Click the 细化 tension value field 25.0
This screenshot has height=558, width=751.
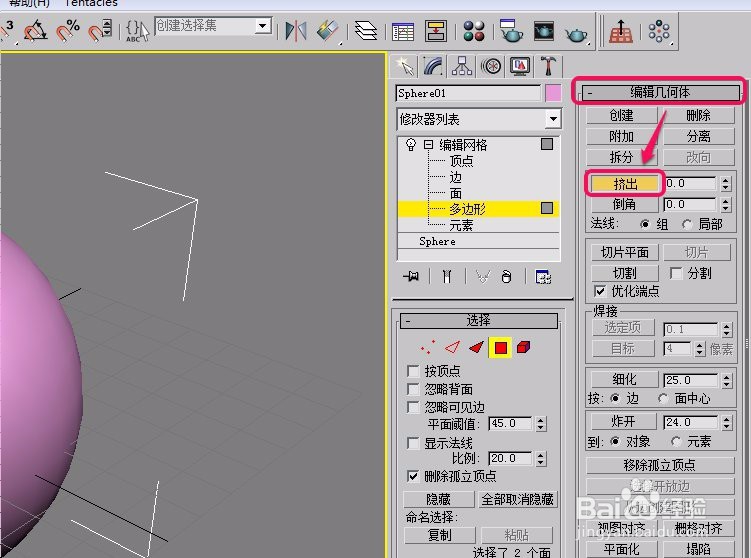pos(690,380)
